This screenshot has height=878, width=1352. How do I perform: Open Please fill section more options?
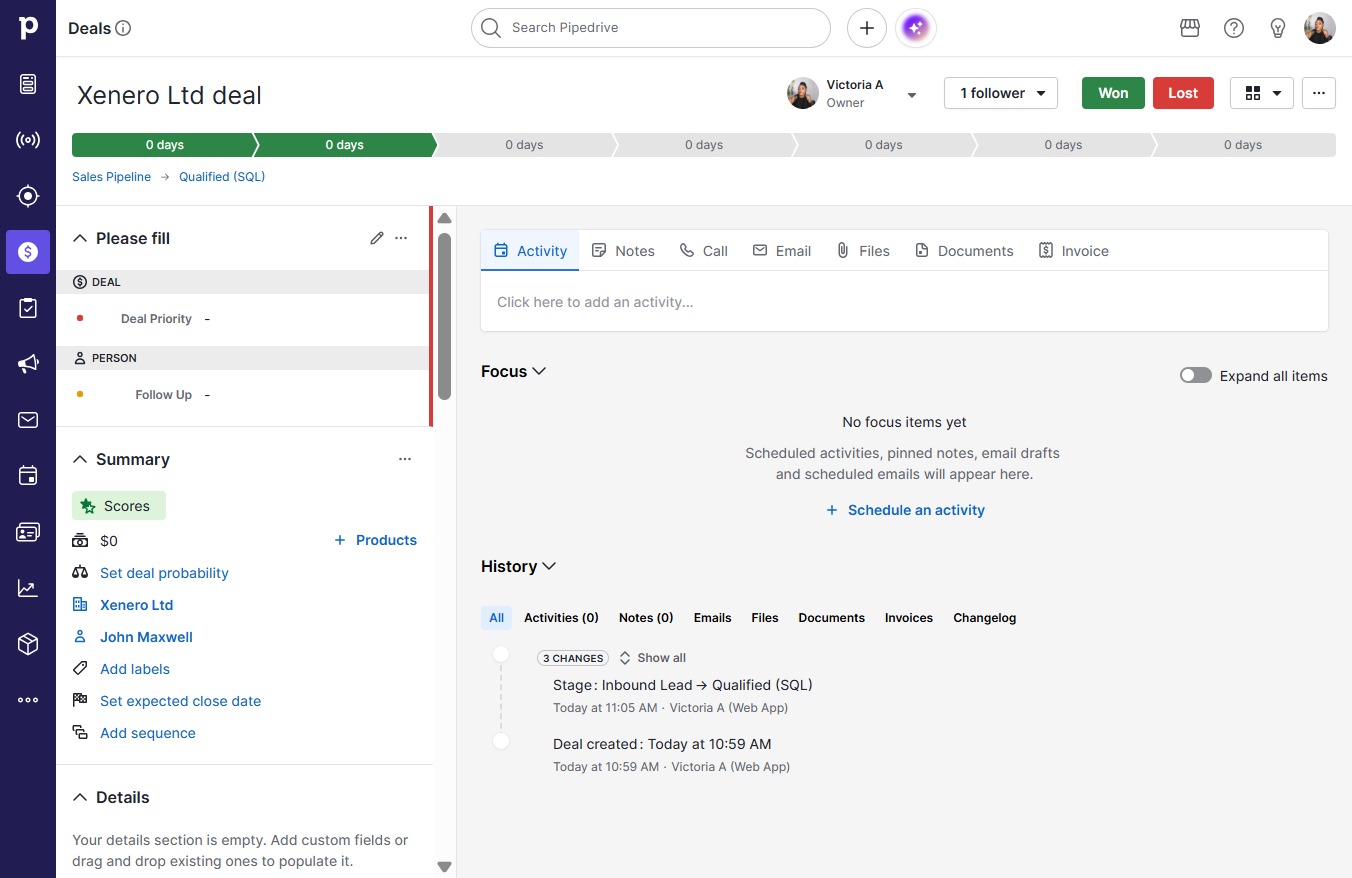pos(401,238)
